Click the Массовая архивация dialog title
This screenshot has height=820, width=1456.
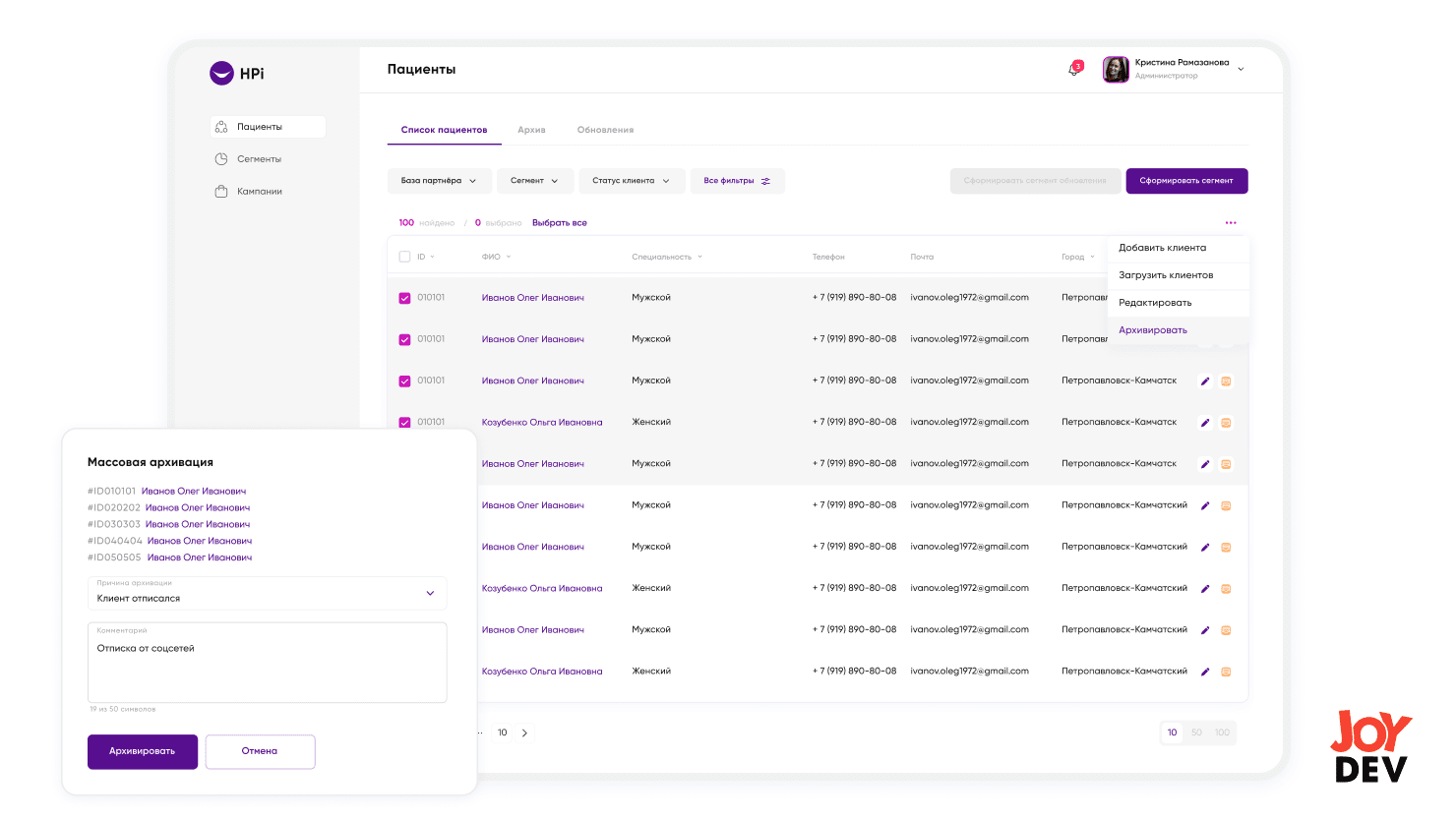coord(151,462)
